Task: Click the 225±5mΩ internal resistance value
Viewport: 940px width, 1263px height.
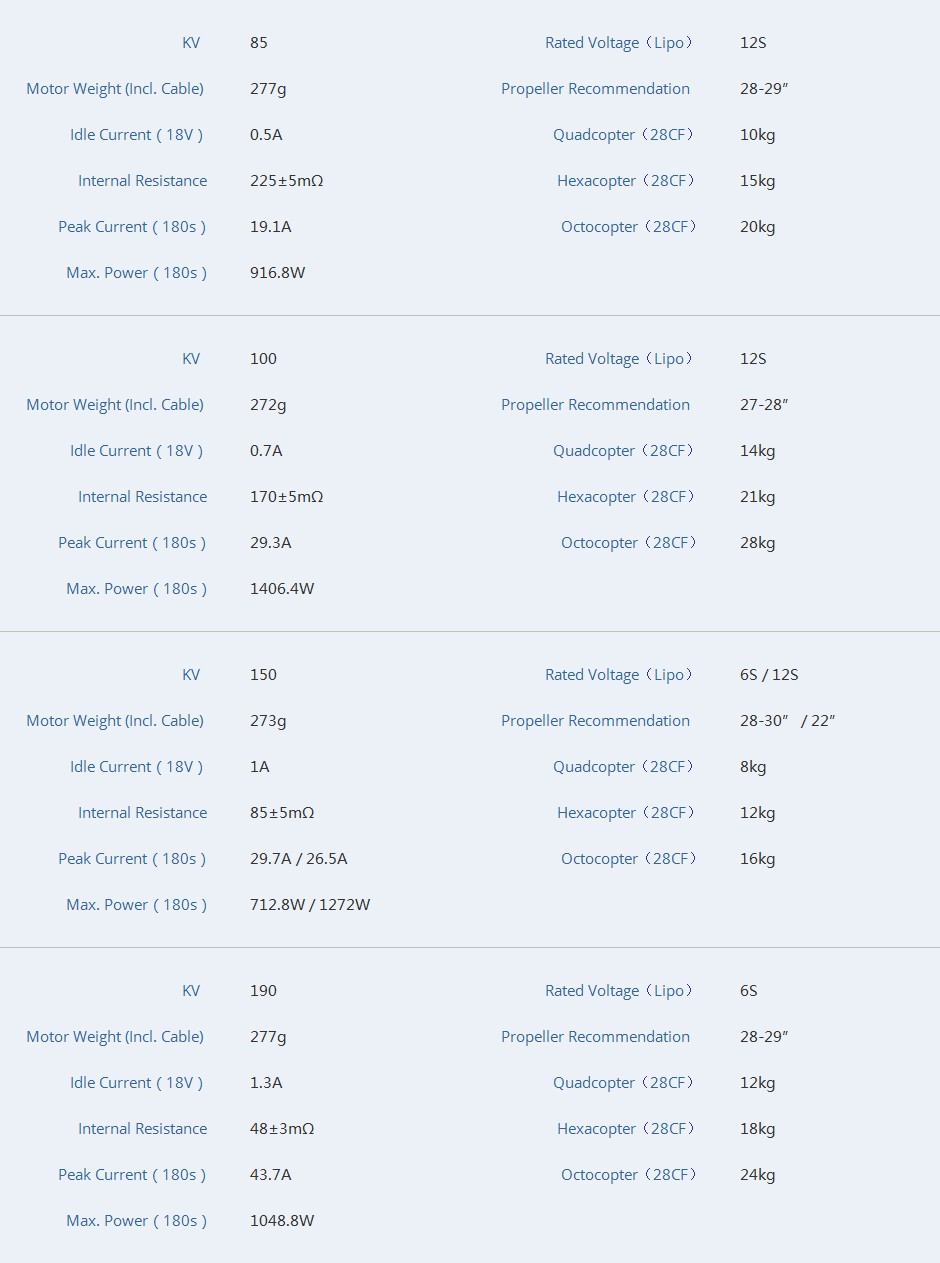Action: (x=286, y=181)
